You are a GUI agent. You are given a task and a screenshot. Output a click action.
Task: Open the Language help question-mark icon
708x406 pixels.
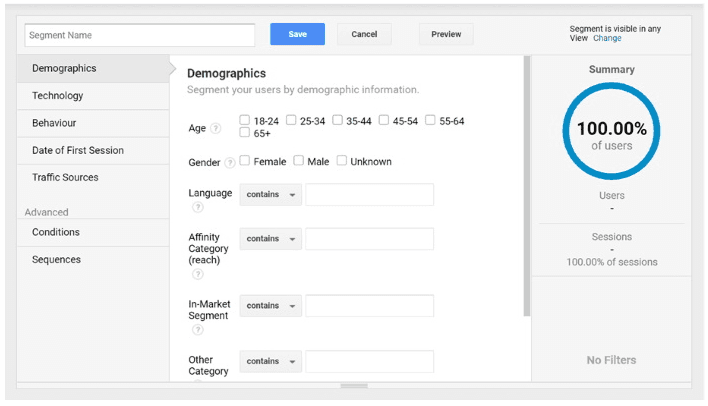pyautogui.click(x=198, y=207)
